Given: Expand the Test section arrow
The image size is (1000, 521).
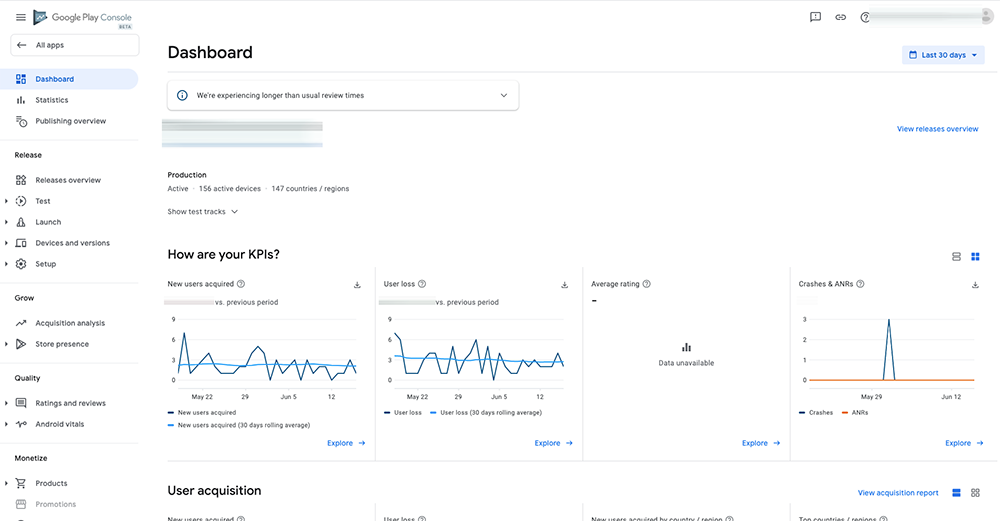Looking at the screenshot, I should coord(6,201).
